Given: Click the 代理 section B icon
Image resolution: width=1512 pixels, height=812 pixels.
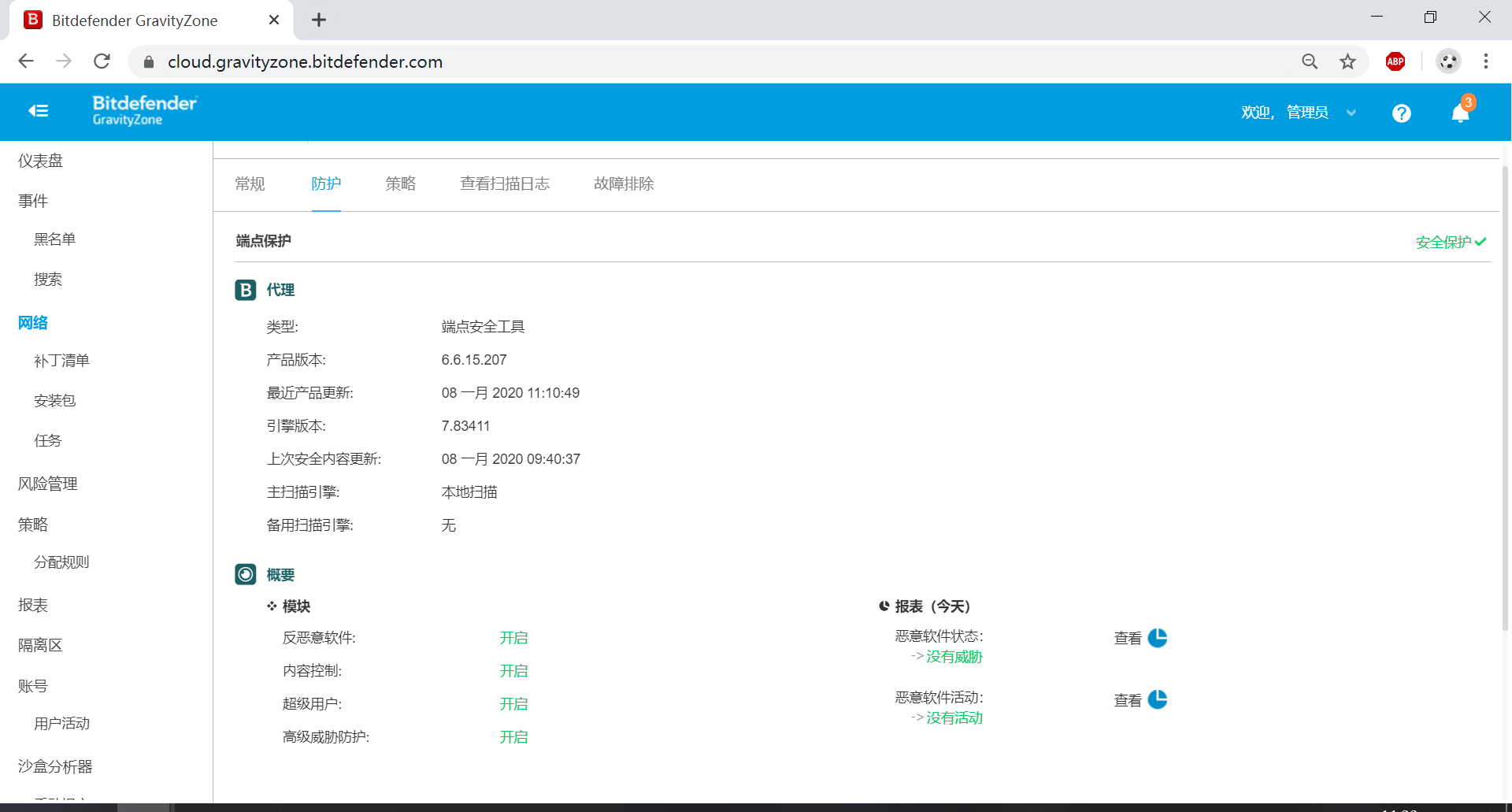Looking at the screenshot, I should pos(246,290).
